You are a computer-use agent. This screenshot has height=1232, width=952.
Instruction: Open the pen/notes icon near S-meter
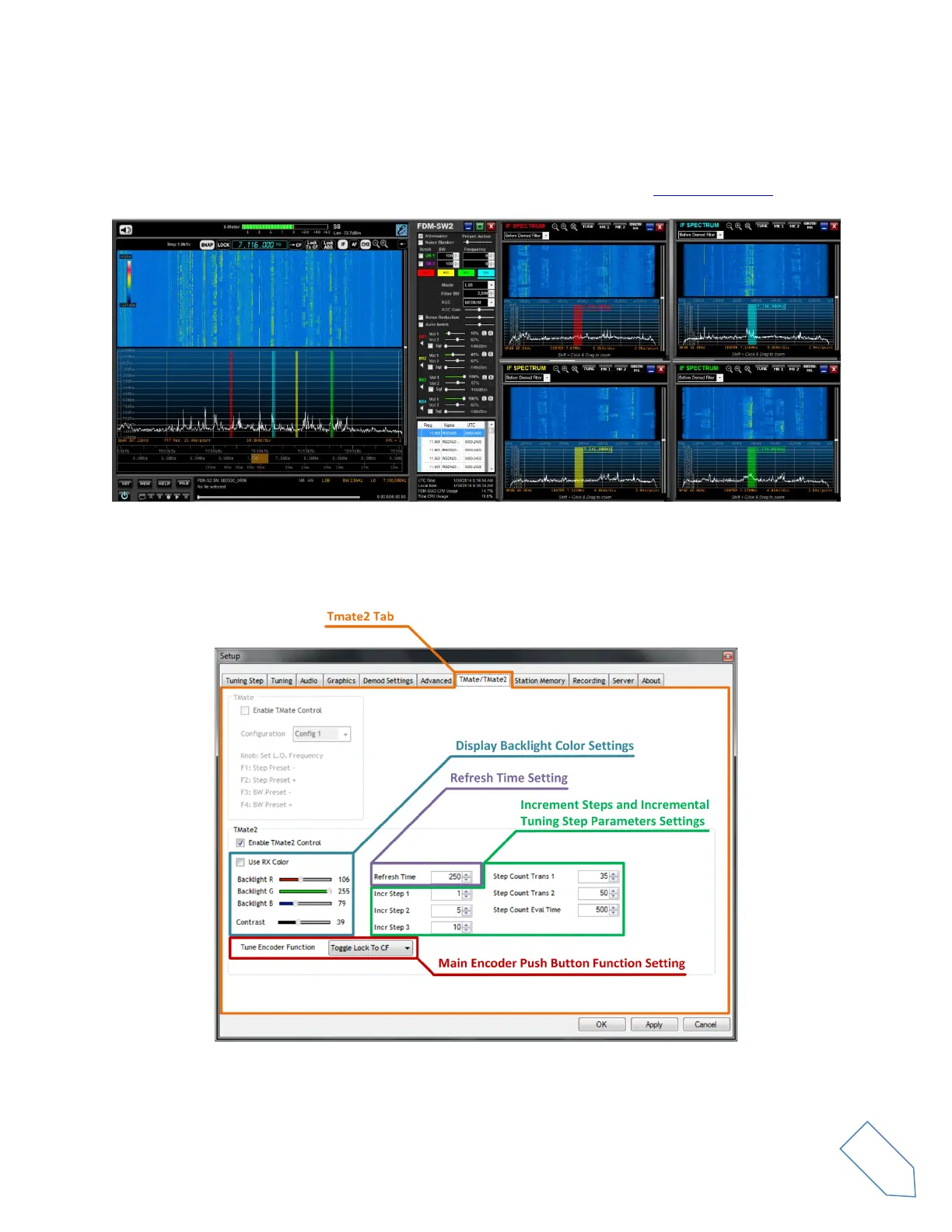(401, 229)
